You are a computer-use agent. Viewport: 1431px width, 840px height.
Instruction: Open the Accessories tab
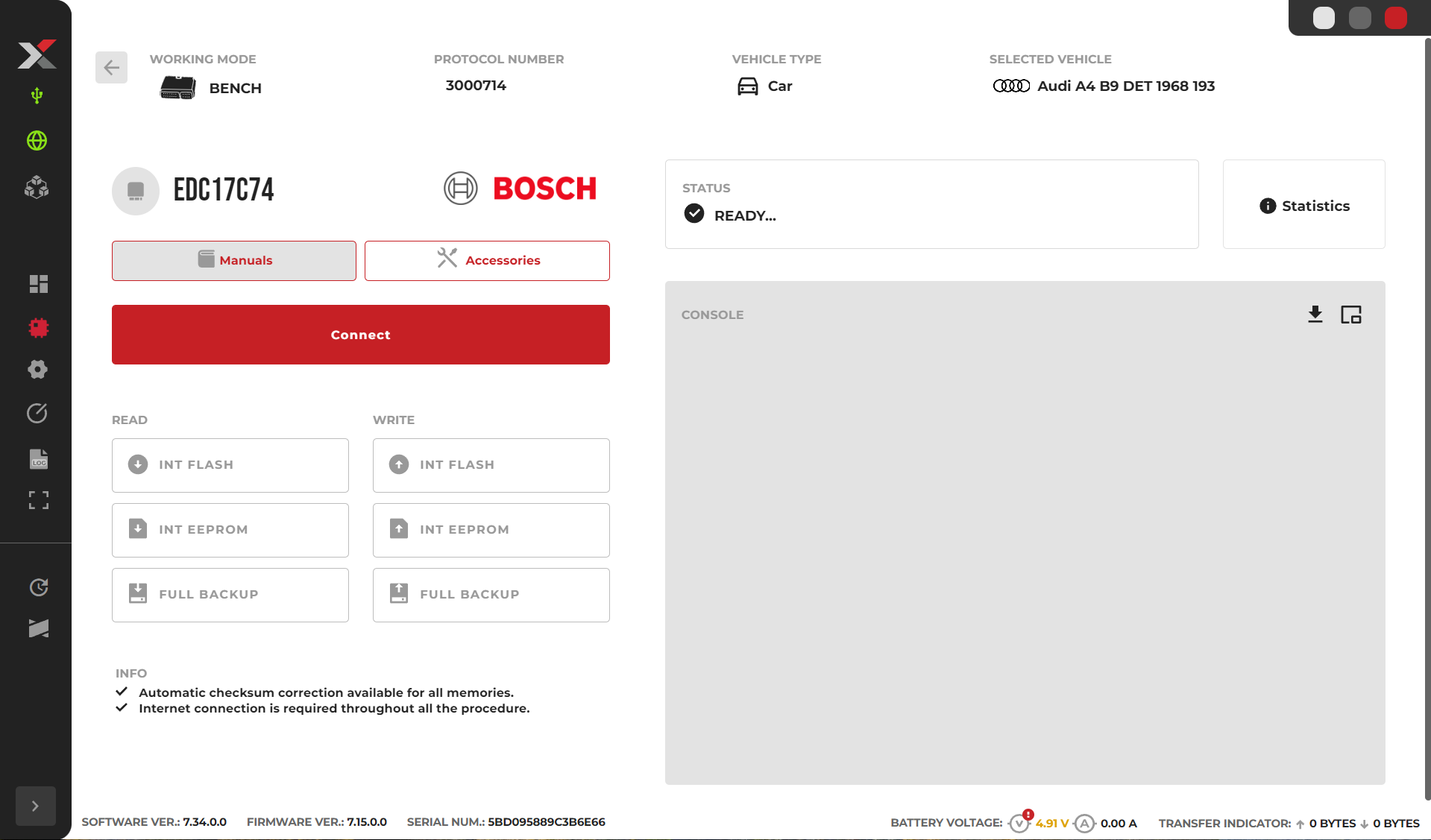(487, 260)
